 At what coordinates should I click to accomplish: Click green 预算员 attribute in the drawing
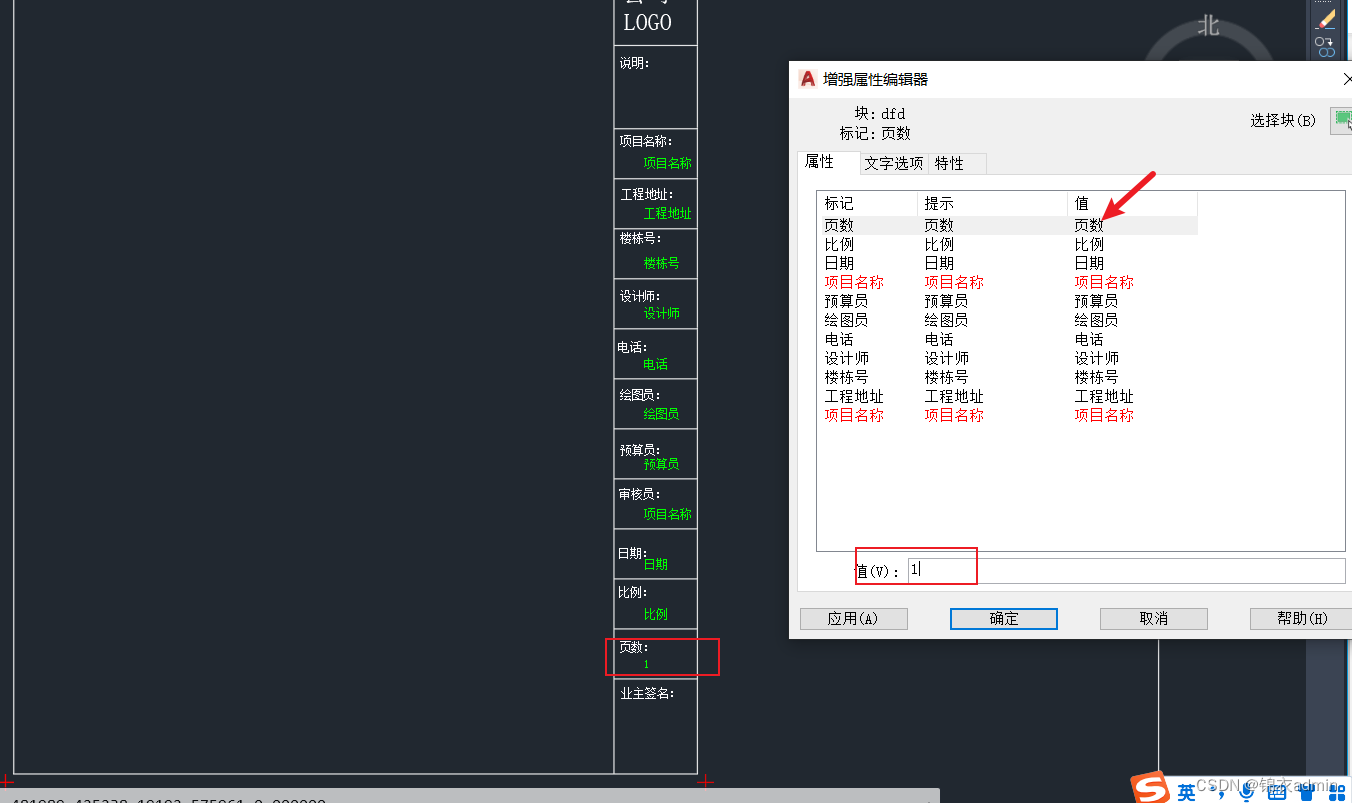click(661, 464)
